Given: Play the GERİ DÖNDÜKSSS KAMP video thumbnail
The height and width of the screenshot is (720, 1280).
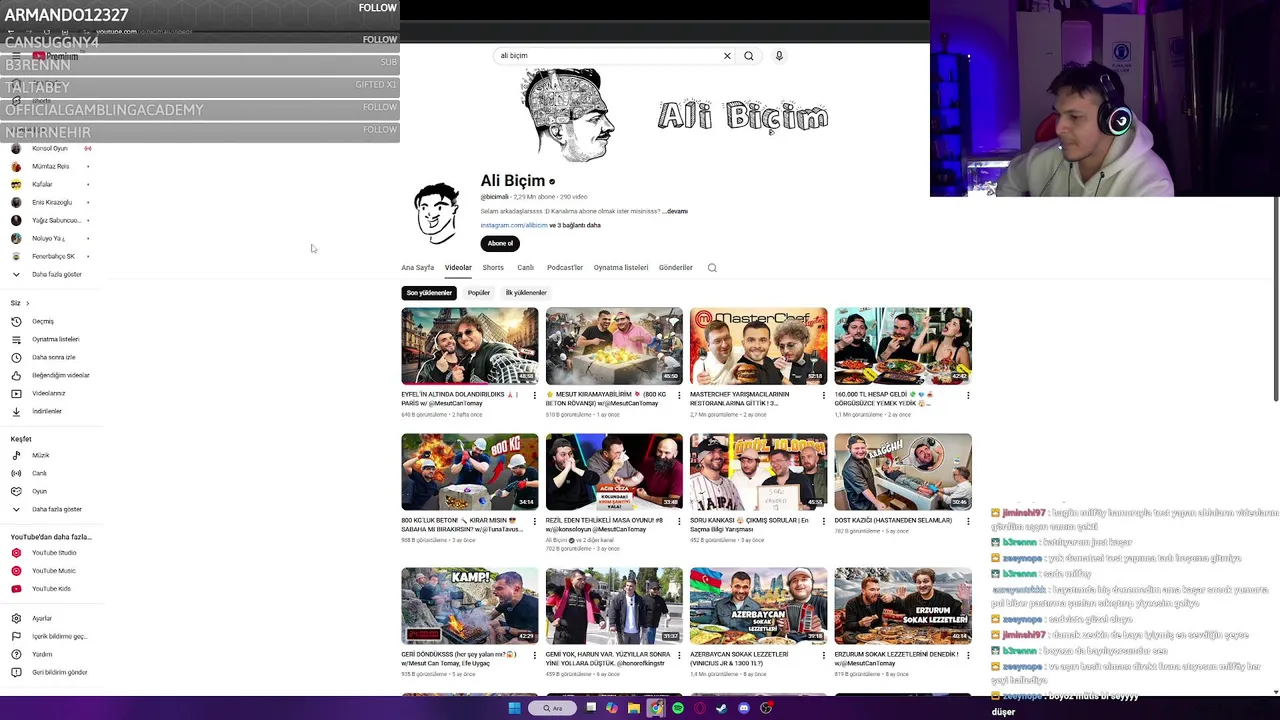Looking at the screenshot, I should click(470, 606).
